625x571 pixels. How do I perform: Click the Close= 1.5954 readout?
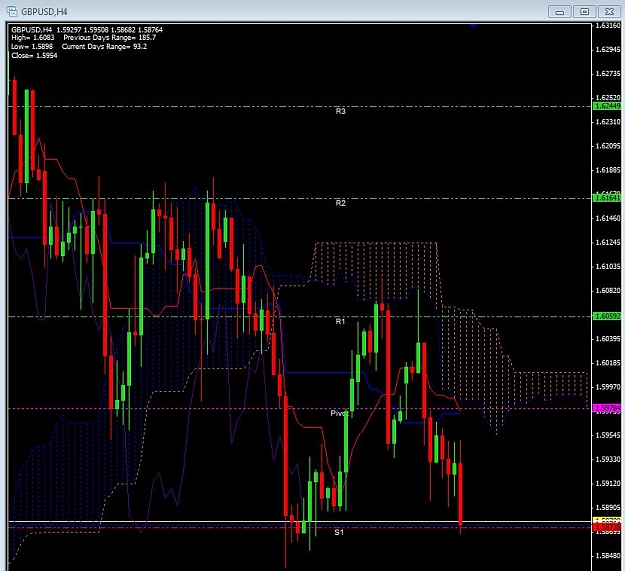pyautogui.click(x=34, y=56)
